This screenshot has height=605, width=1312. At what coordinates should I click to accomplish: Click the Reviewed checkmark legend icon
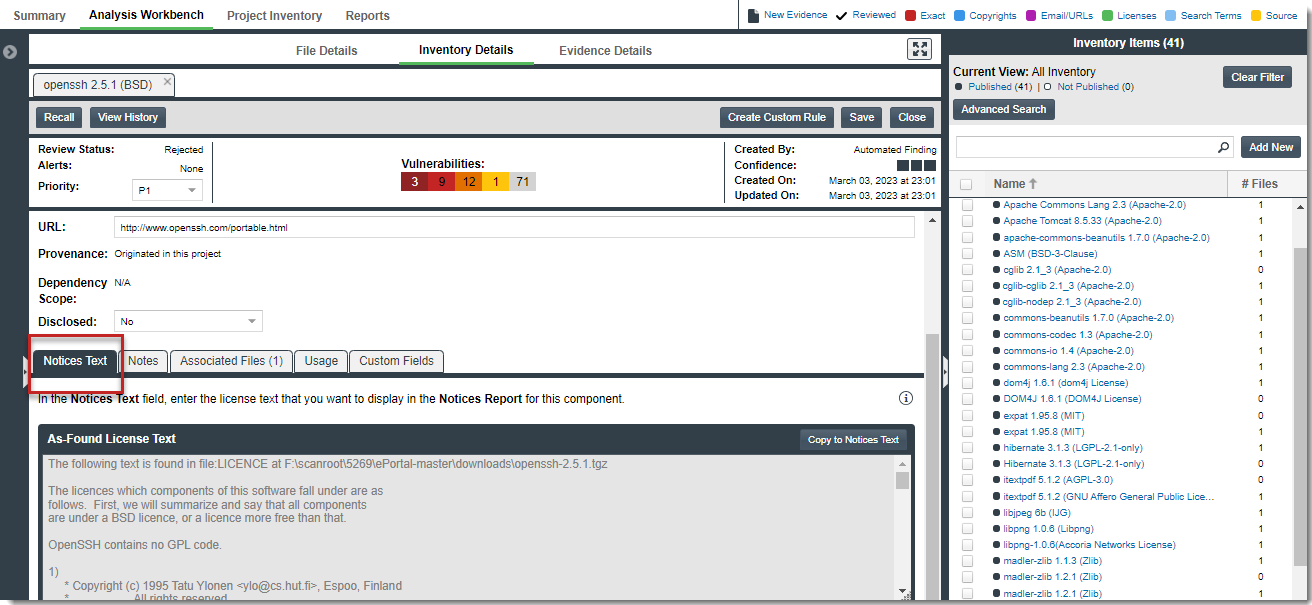(x=842, y=15)
